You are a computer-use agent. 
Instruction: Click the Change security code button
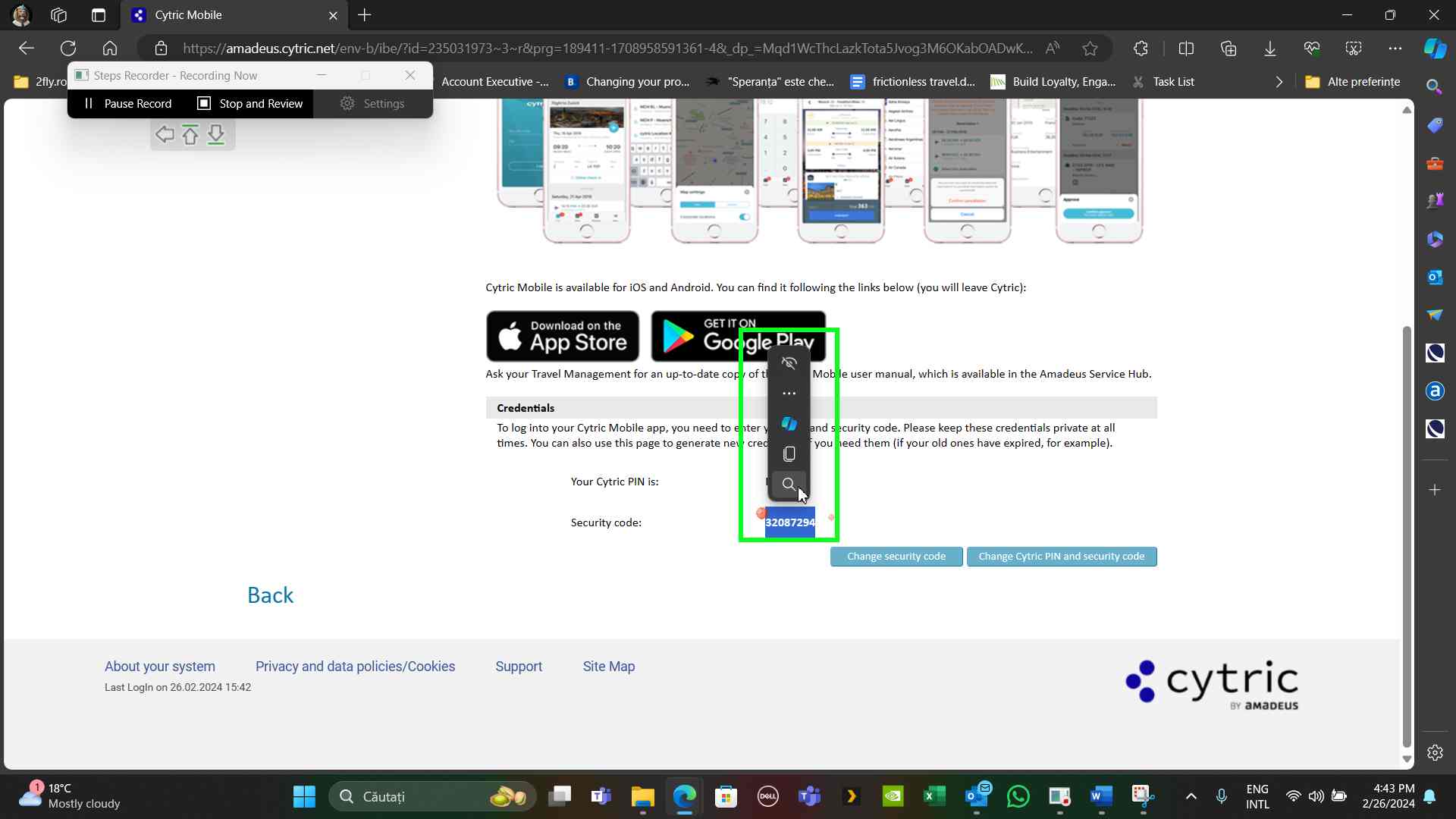click(x=896, y=557)
